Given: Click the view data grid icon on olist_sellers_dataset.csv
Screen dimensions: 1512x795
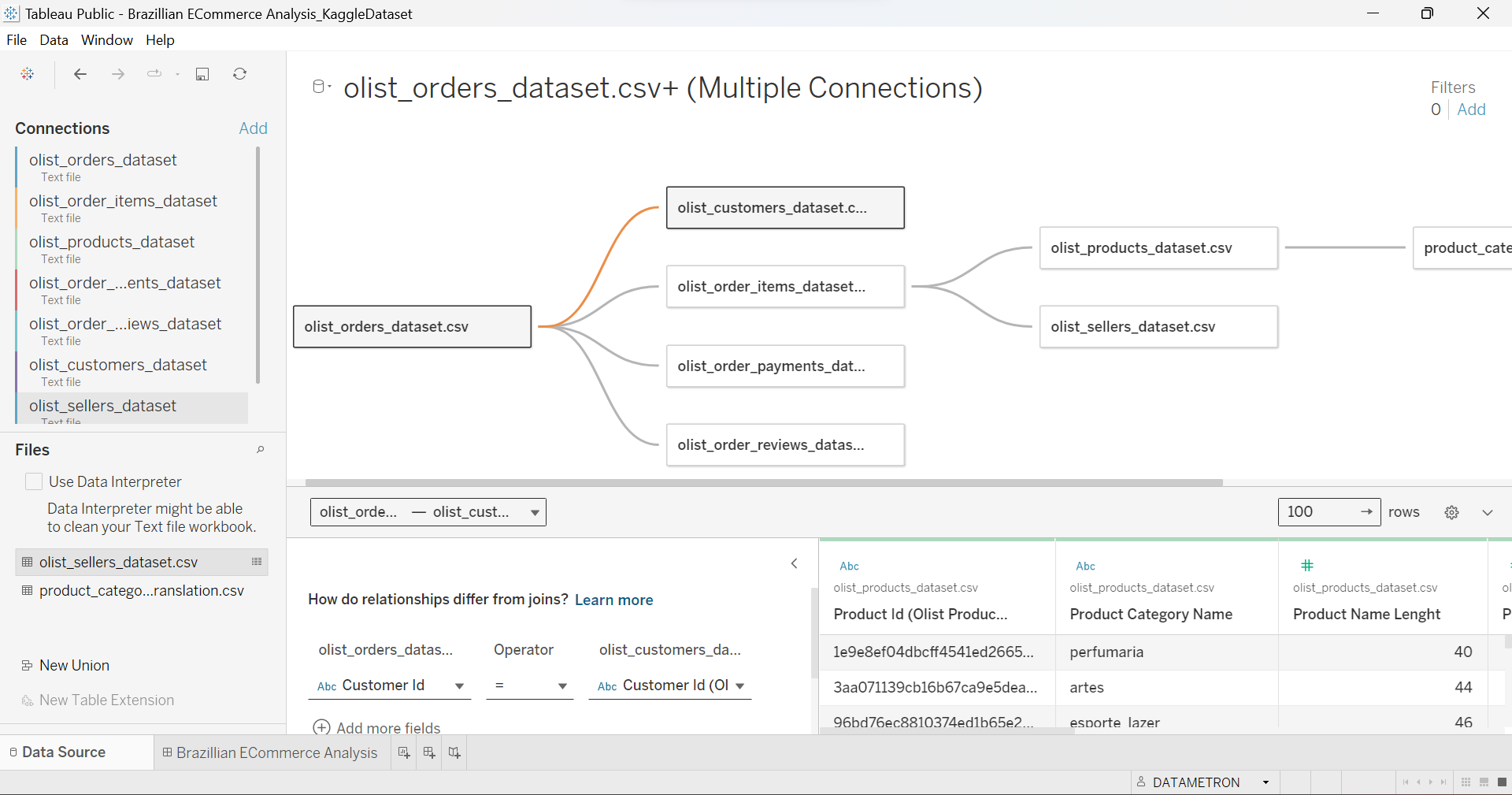Looking at the screenshot, I should (257, 561).
